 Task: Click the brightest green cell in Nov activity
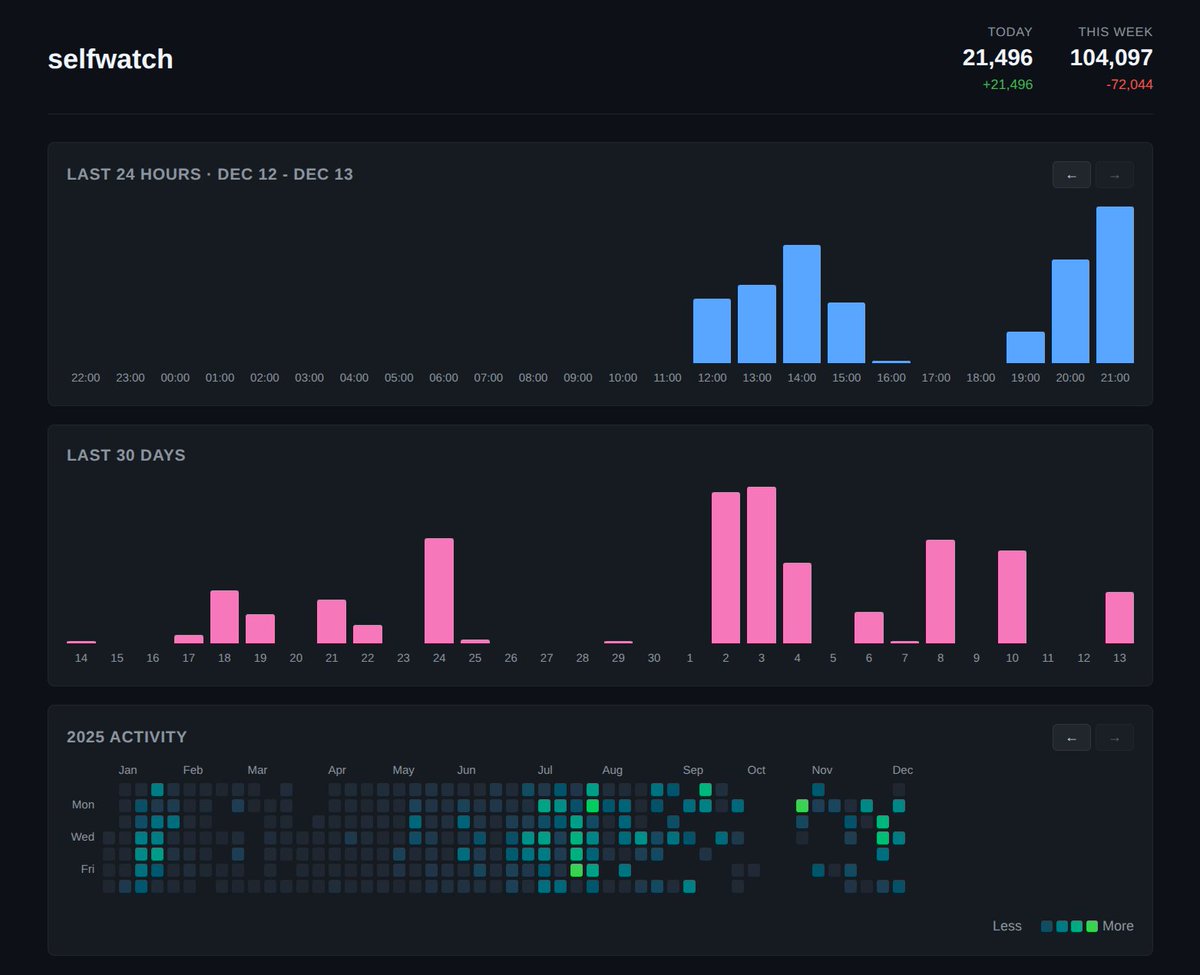pos(801,805)
